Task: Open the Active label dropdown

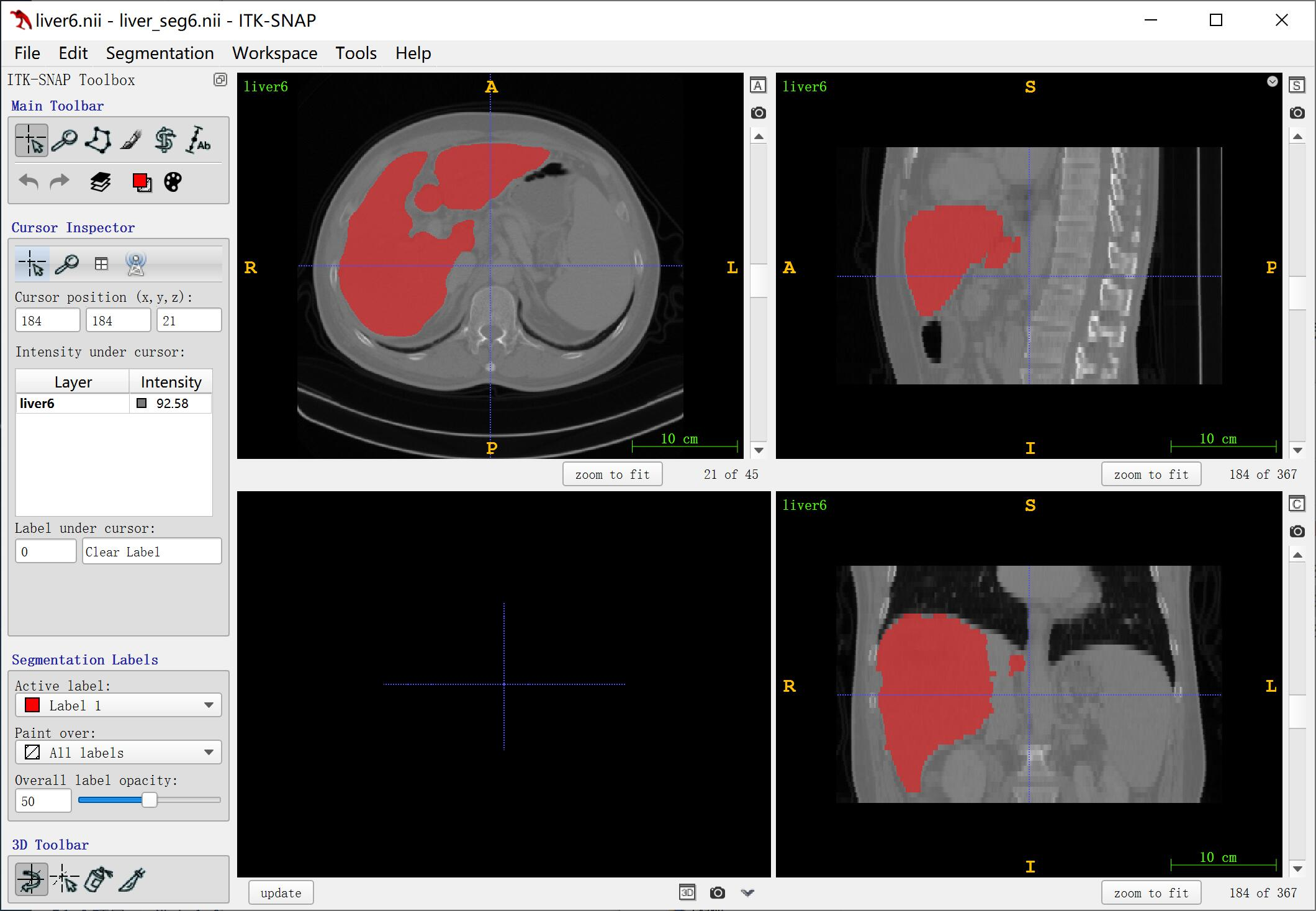Action: (118, 705)
